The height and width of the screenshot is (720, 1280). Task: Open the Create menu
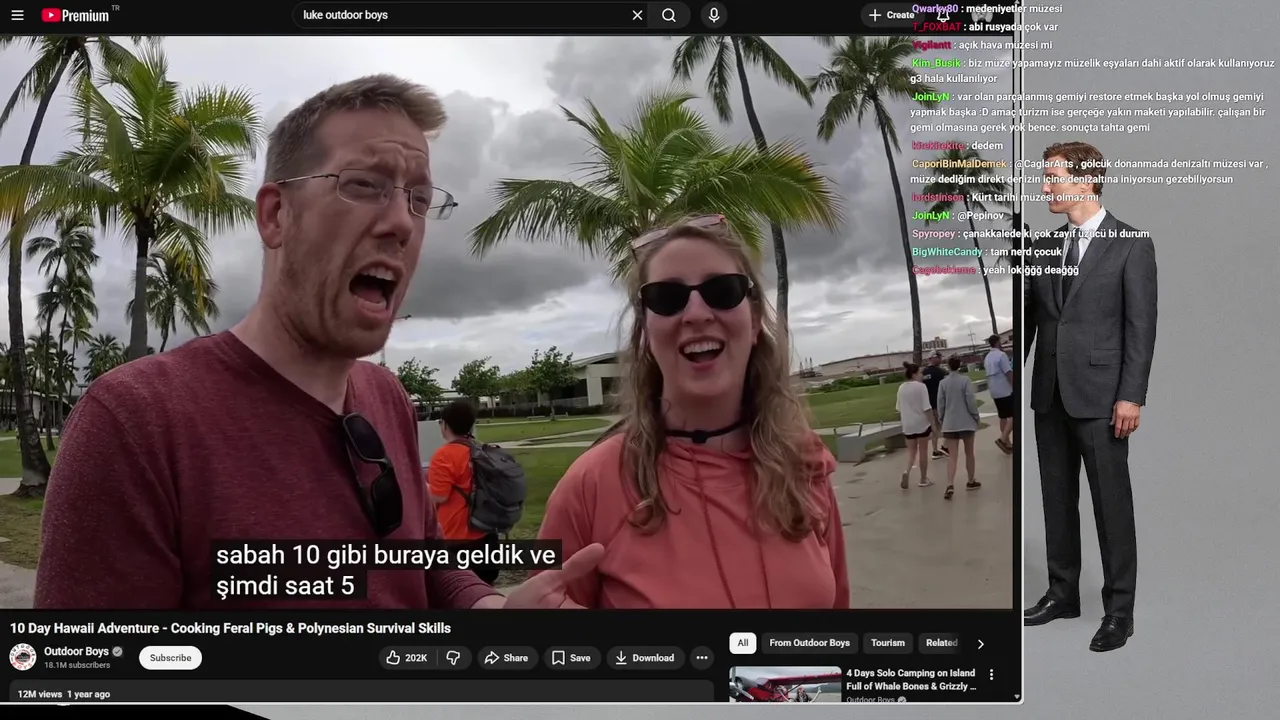click(891, 15)
